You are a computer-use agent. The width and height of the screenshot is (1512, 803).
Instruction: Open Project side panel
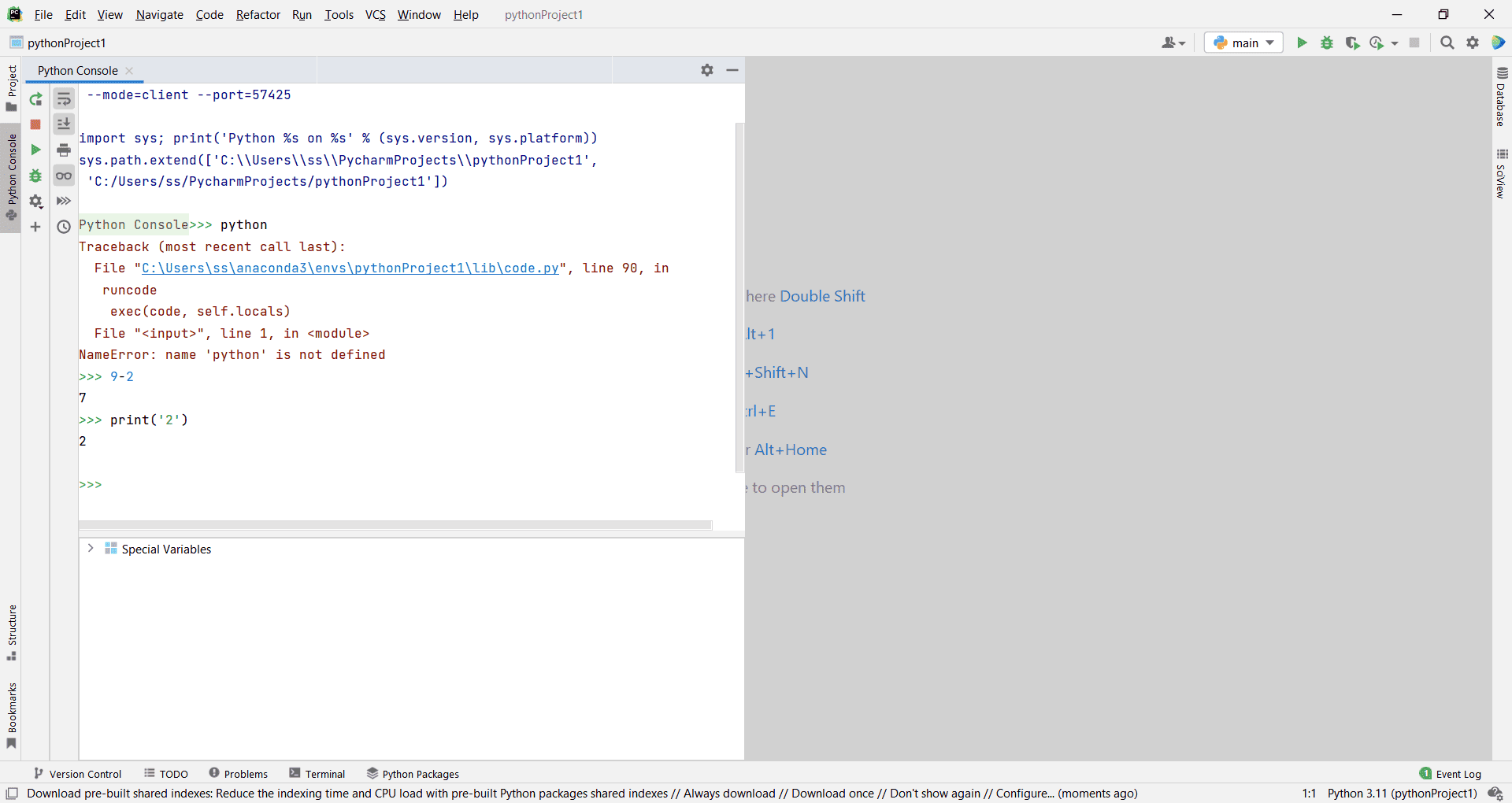tap(11, 88)
